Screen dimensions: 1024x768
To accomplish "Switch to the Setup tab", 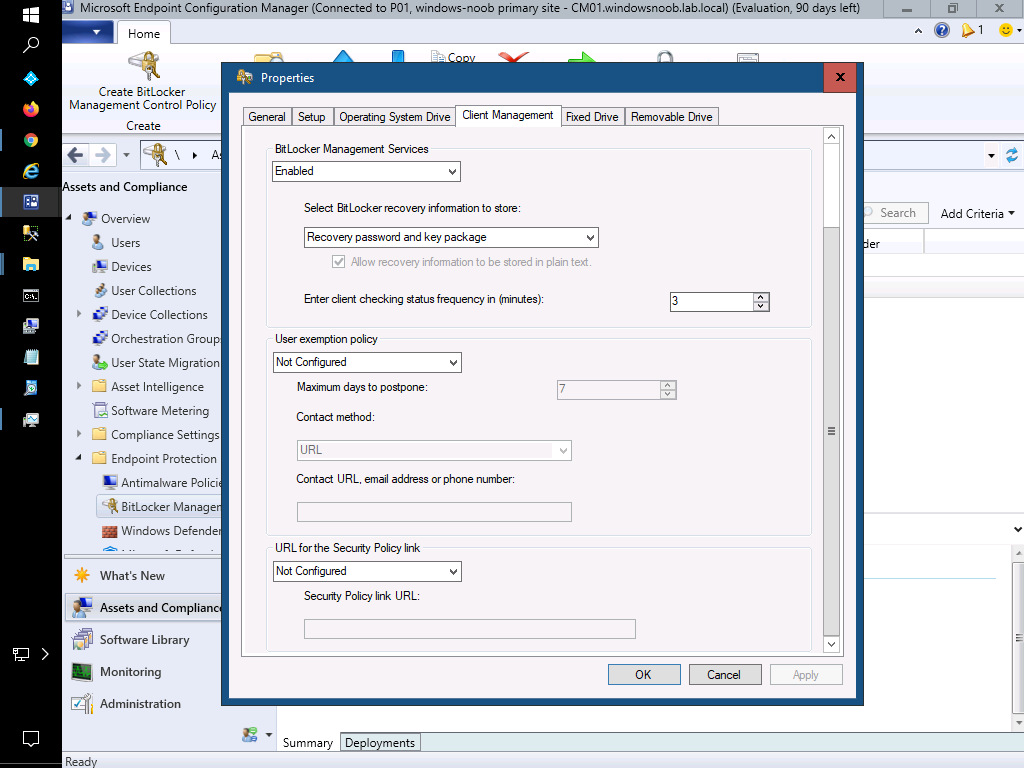I will [312, 117].
